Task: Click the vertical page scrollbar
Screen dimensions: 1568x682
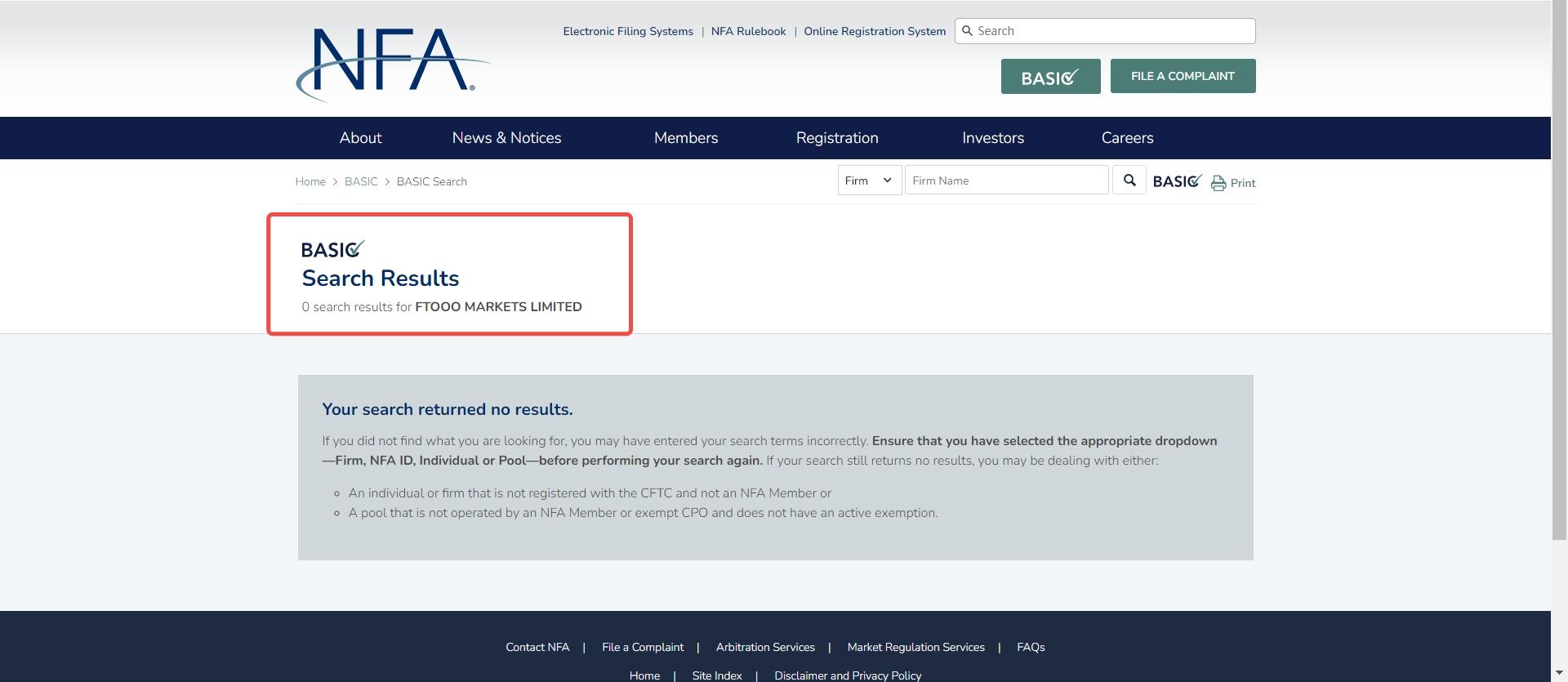Action: (x=1559, y=270)
